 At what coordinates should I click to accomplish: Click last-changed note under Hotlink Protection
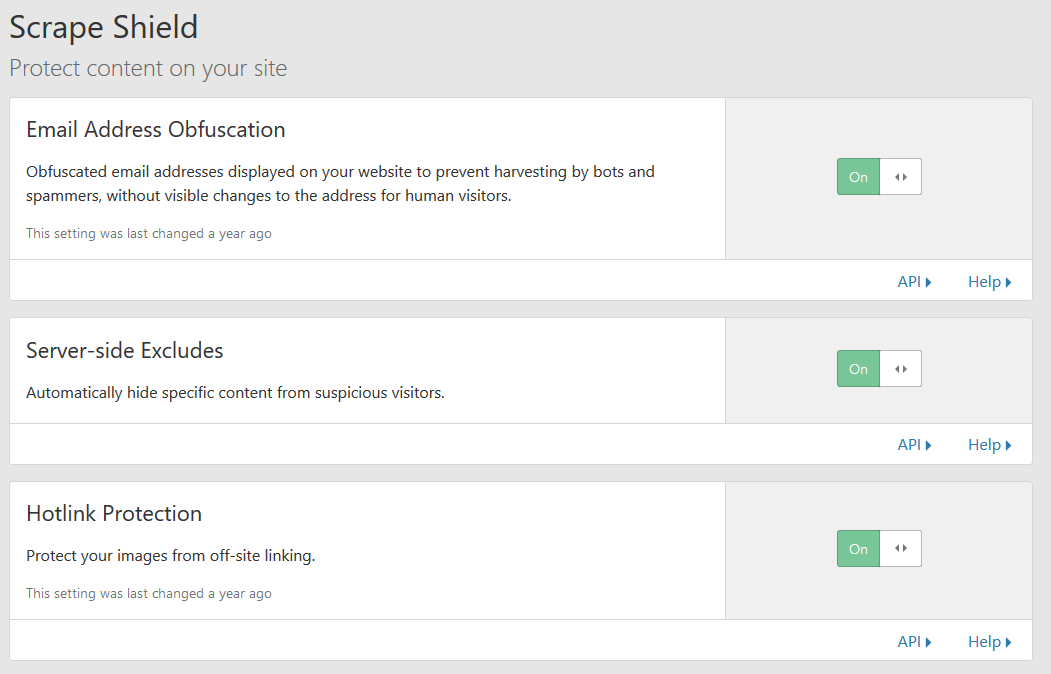(x=149, y=594)
